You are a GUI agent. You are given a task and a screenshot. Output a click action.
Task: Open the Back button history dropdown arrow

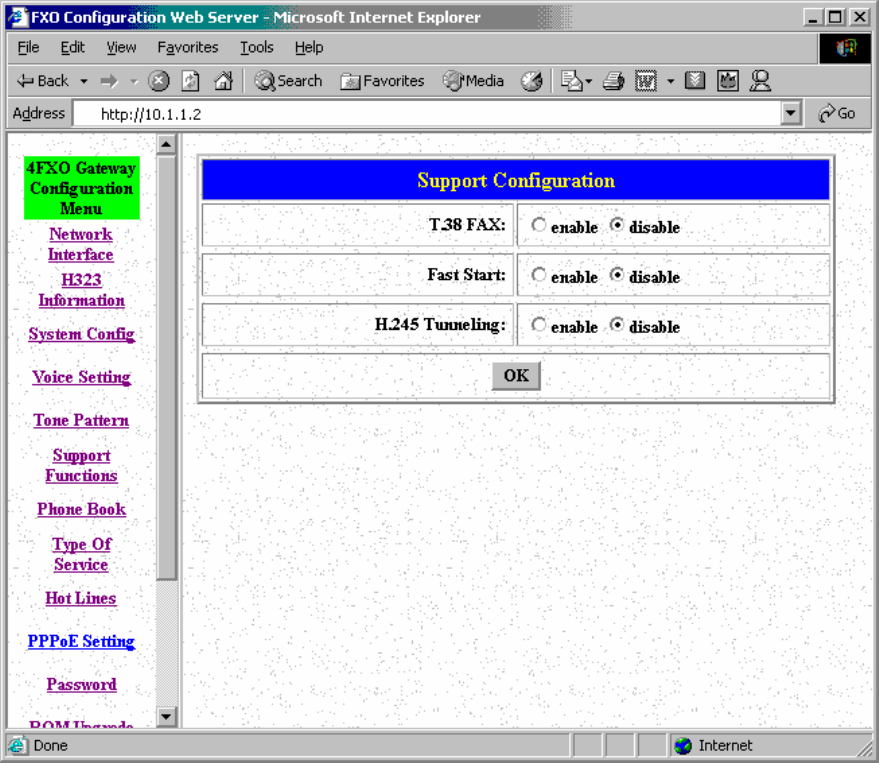pos(84,82)
